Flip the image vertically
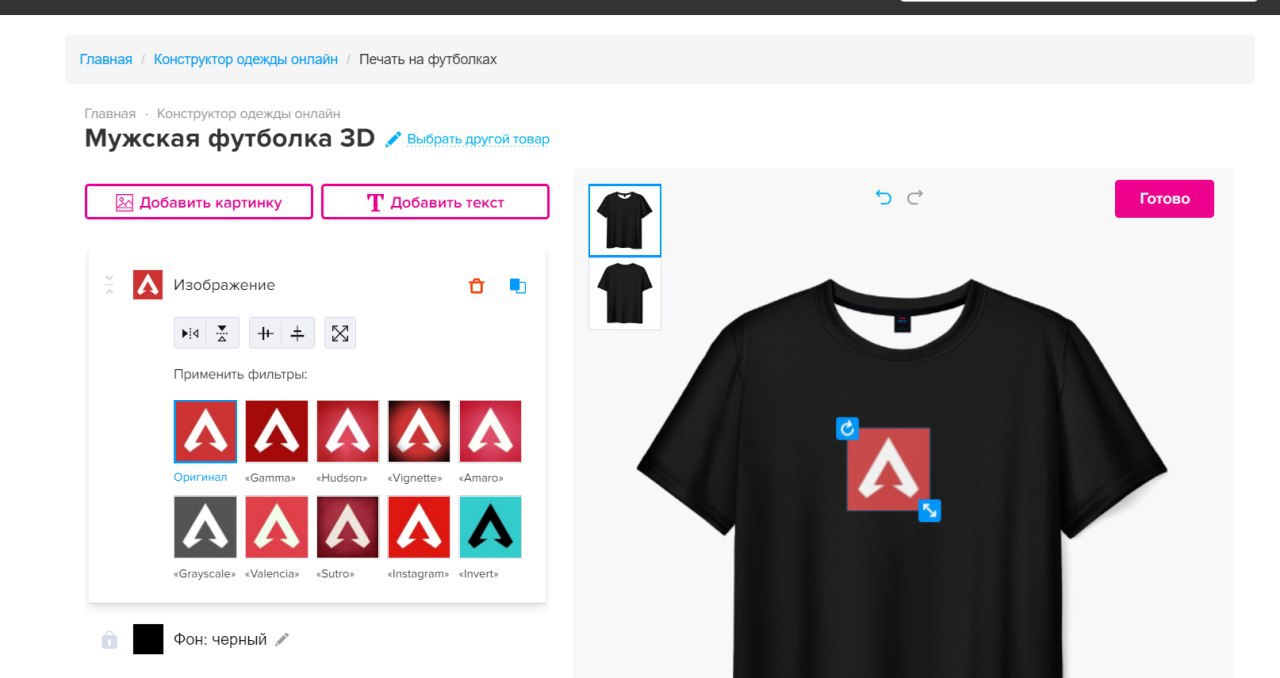Image resolution: width=1280 pixels, height=678 pixels. pos(222,333)
